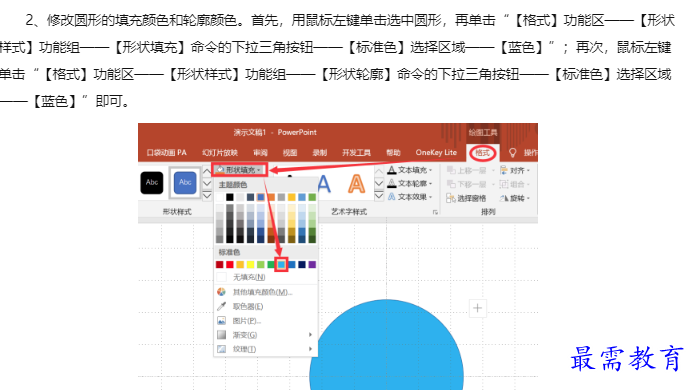Pick the dark navy standard color
This screenshot has width=692, height=390.
pyautogui.click(x=302, y=265)
